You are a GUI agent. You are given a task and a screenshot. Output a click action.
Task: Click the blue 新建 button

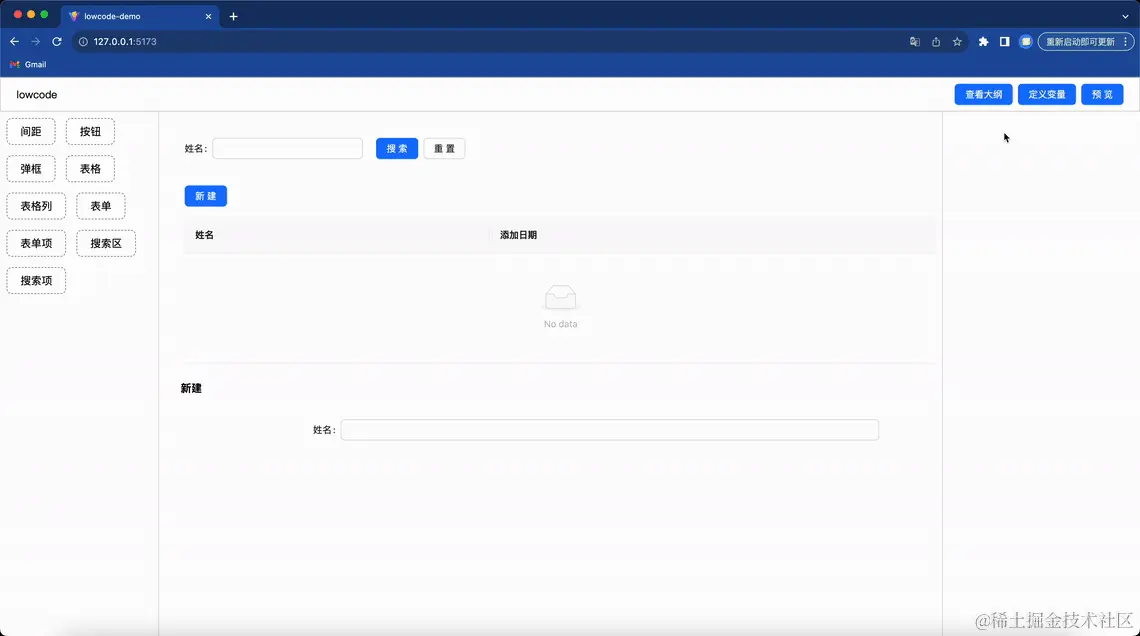click(x=206, y=196)
